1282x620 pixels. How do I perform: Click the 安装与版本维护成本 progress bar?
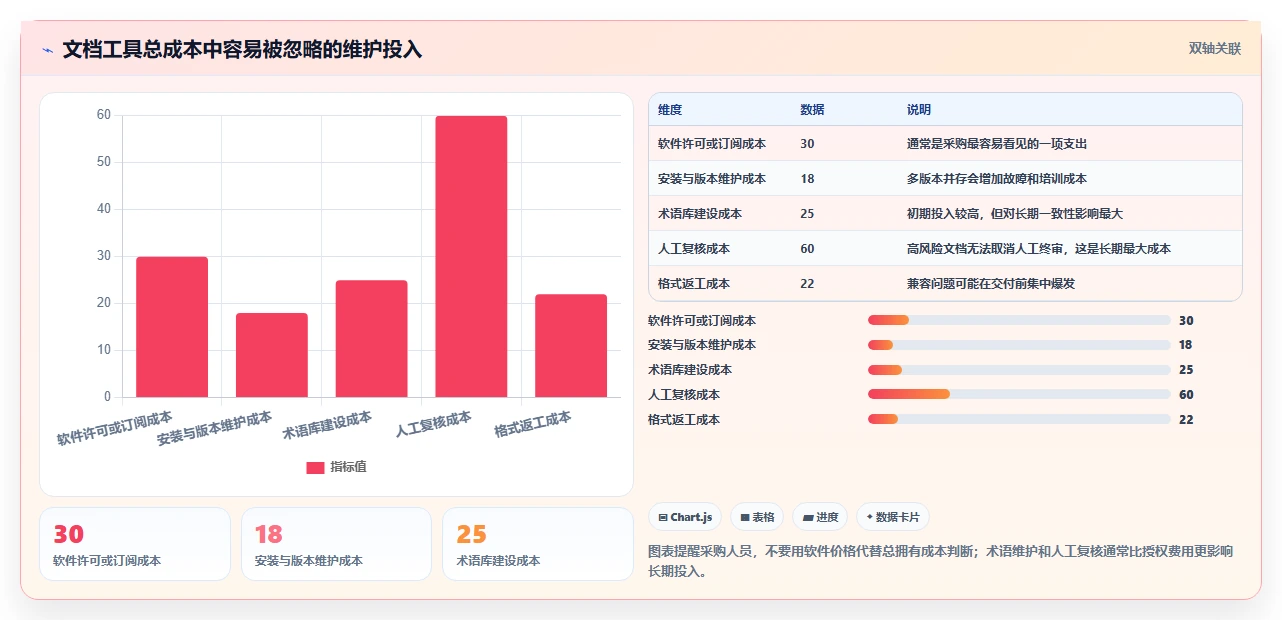point(1019,345)
